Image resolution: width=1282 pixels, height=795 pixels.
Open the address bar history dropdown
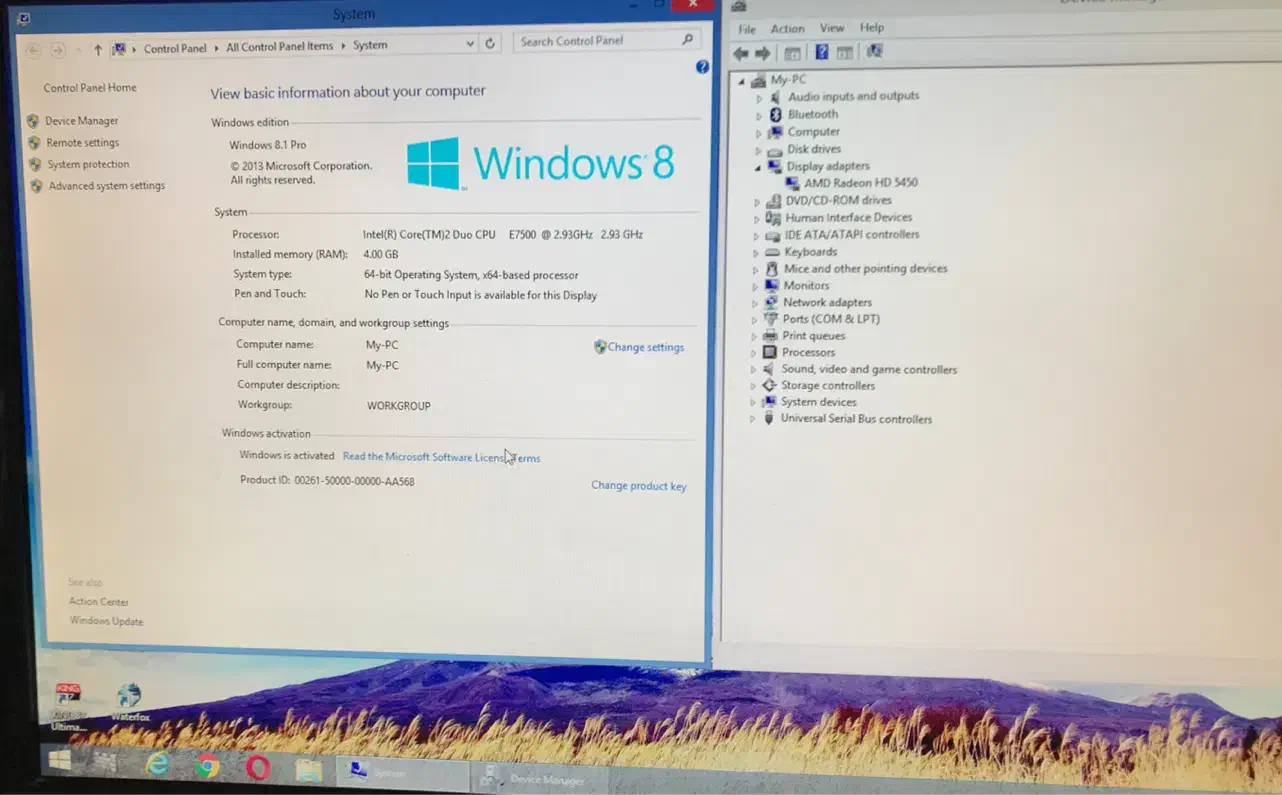coord(470,44)
